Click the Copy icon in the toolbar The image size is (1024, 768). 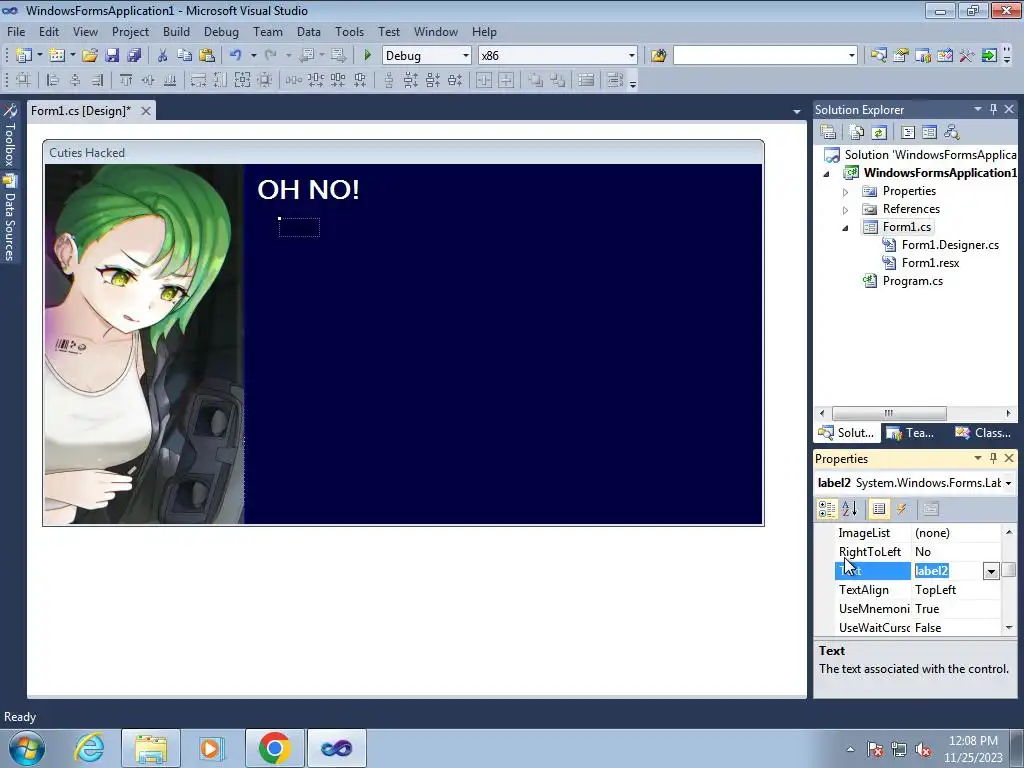point(184,56)
